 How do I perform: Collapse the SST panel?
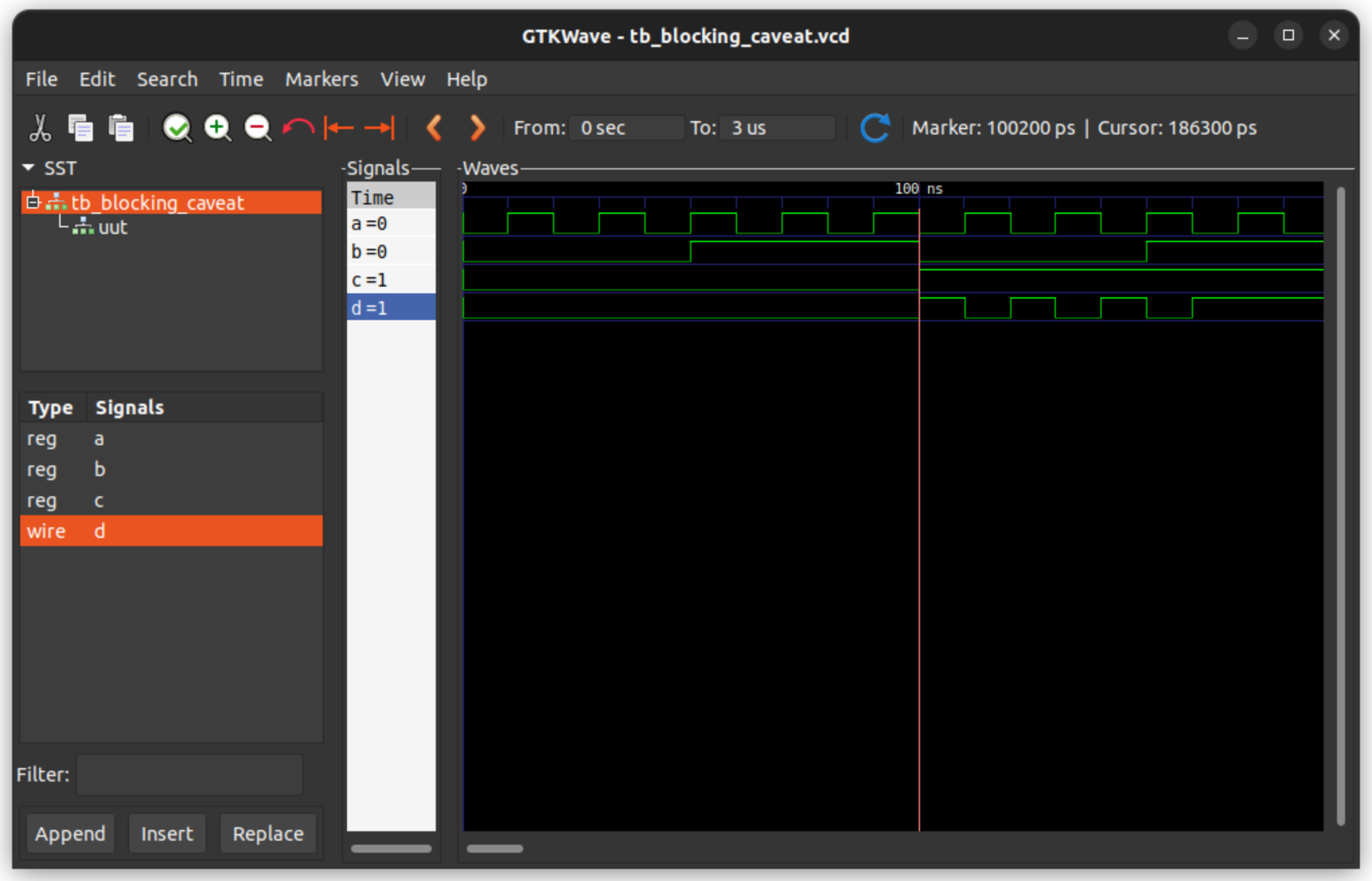click(x=28, y=167)
